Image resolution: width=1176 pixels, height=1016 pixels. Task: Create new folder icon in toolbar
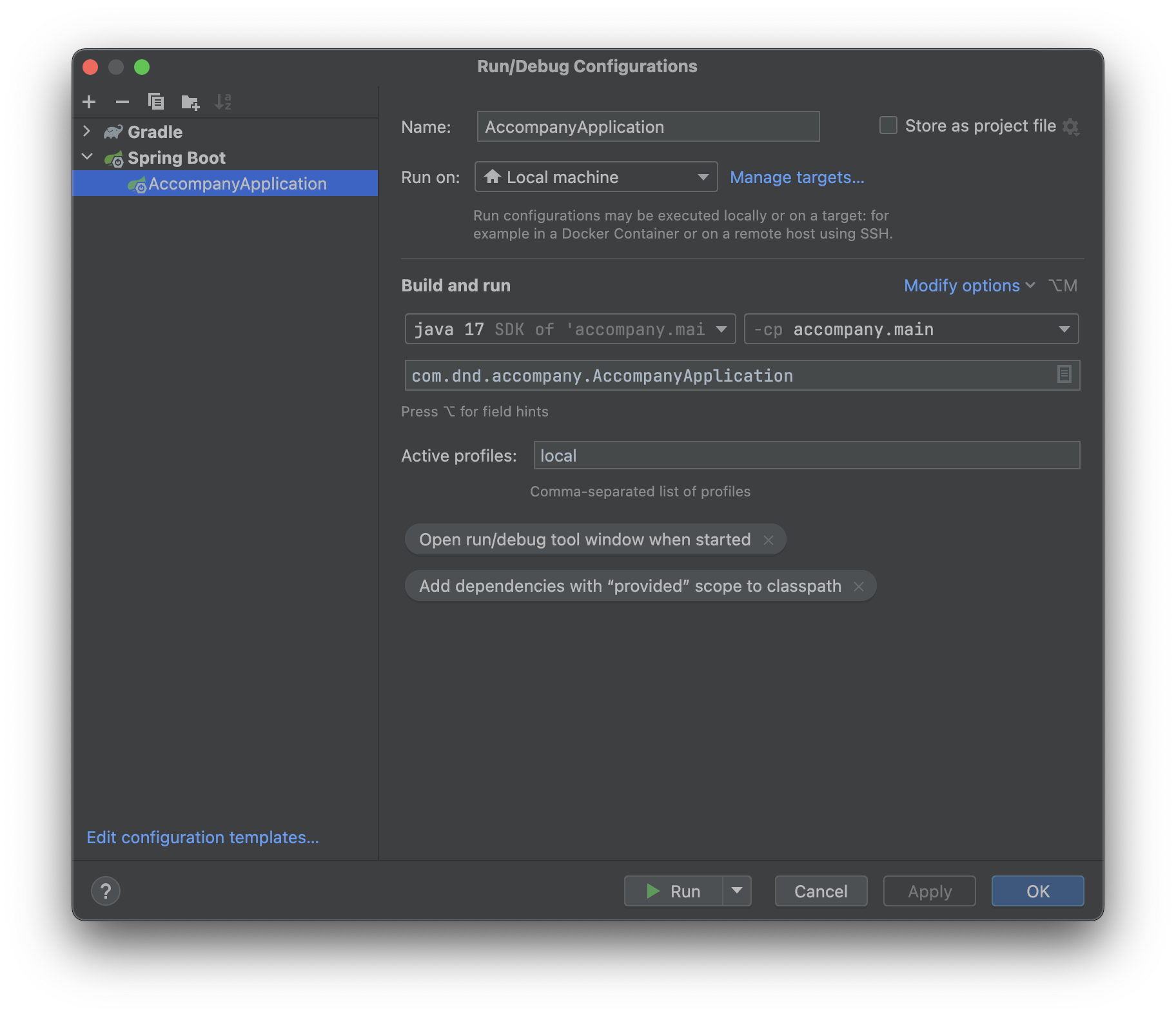click(x=190, y=102)
